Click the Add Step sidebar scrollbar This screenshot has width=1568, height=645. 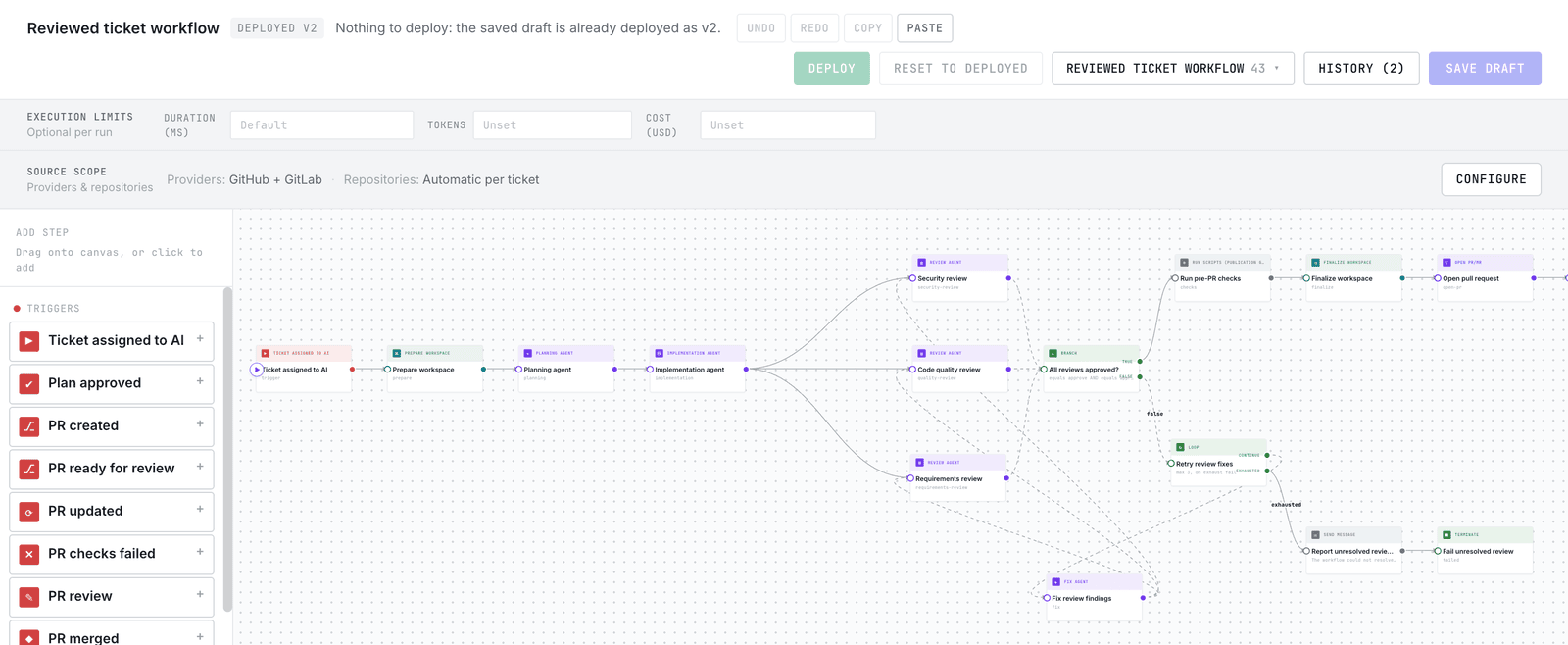coord(228,449)
